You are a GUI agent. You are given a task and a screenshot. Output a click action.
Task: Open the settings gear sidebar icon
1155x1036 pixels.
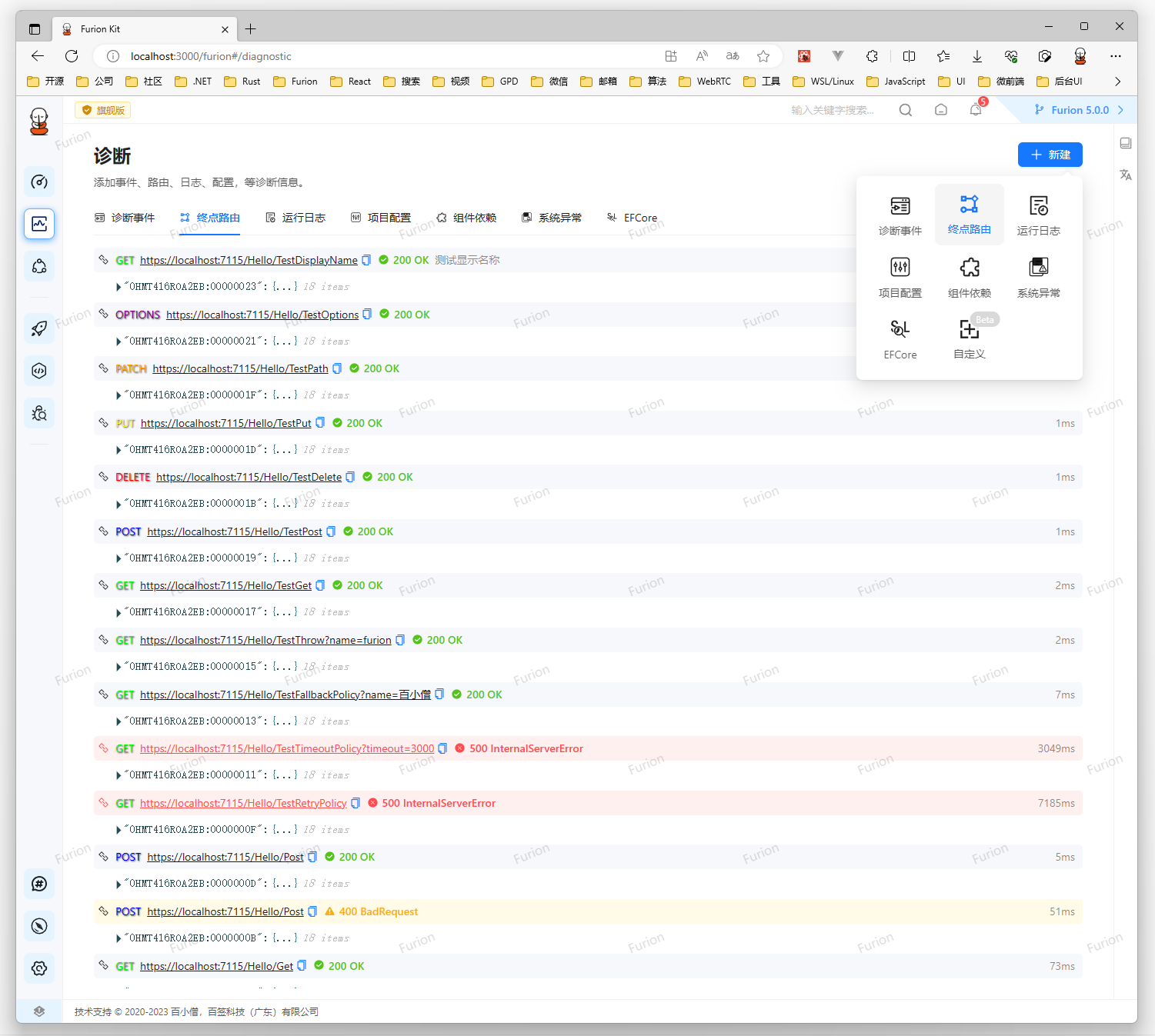pos(39,968)
